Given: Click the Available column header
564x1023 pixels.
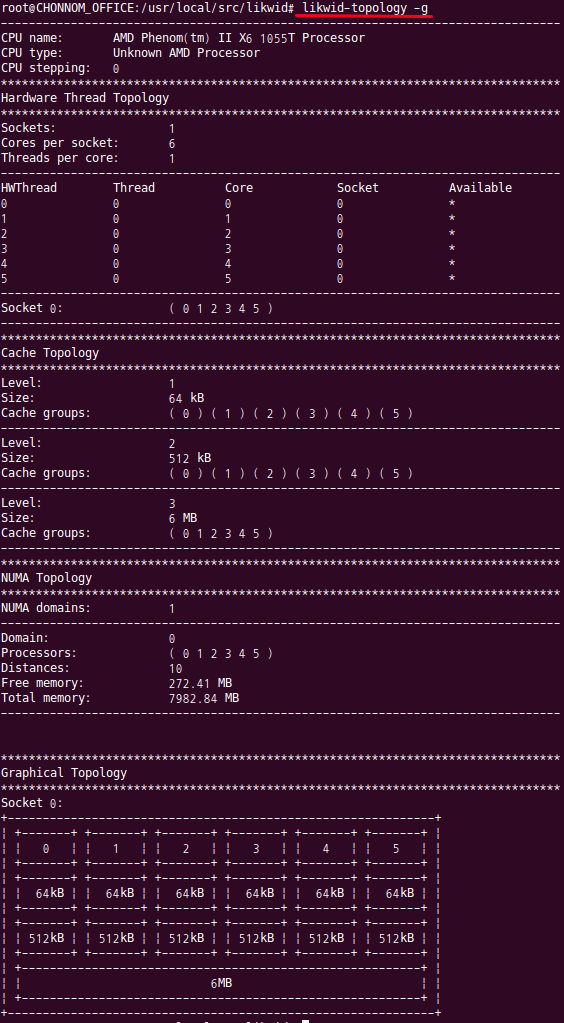Looking at the screenshot, I should click(480, 188).
